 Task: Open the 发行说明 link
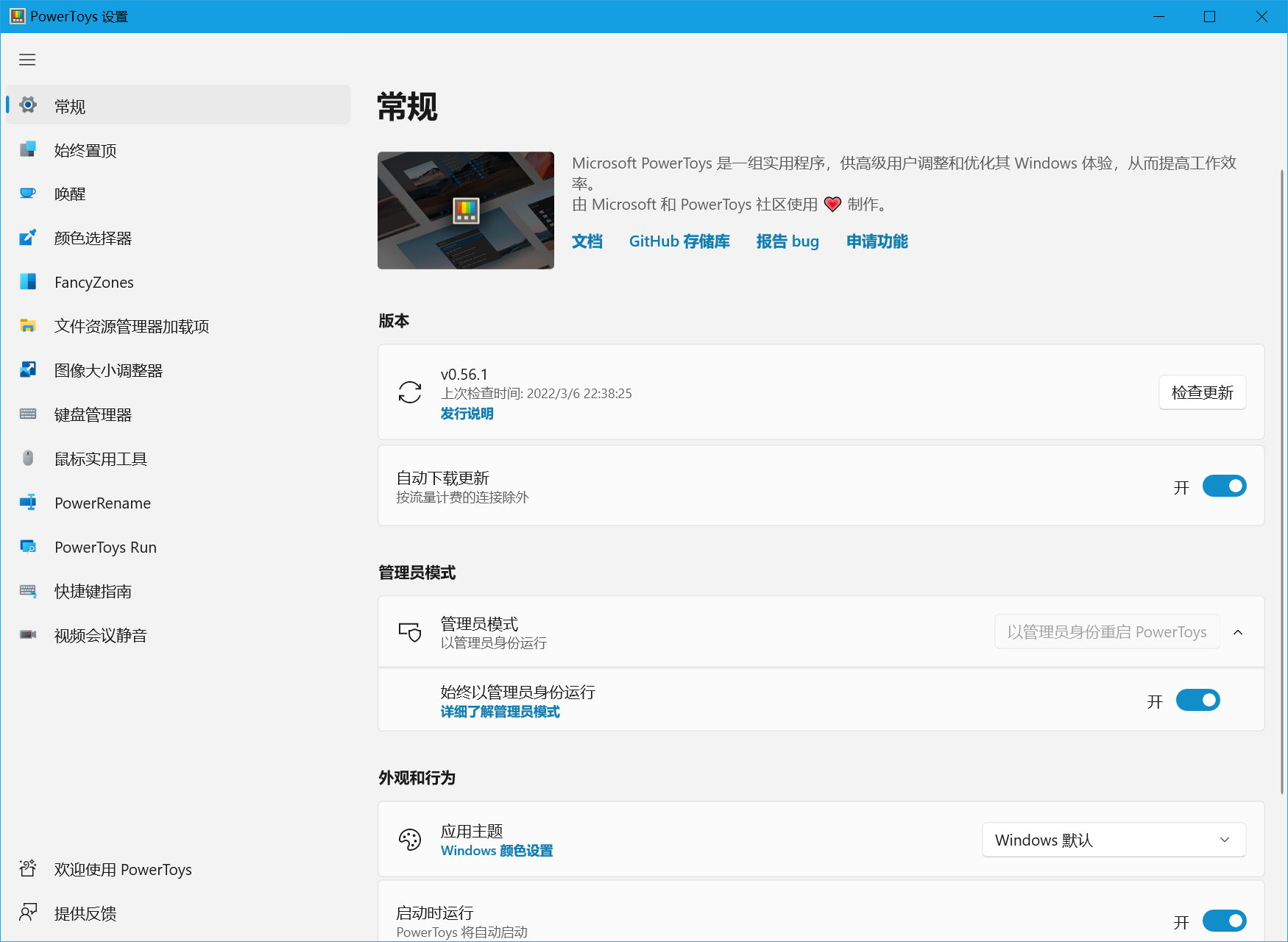pyautogui.click(x=467, y=414)
